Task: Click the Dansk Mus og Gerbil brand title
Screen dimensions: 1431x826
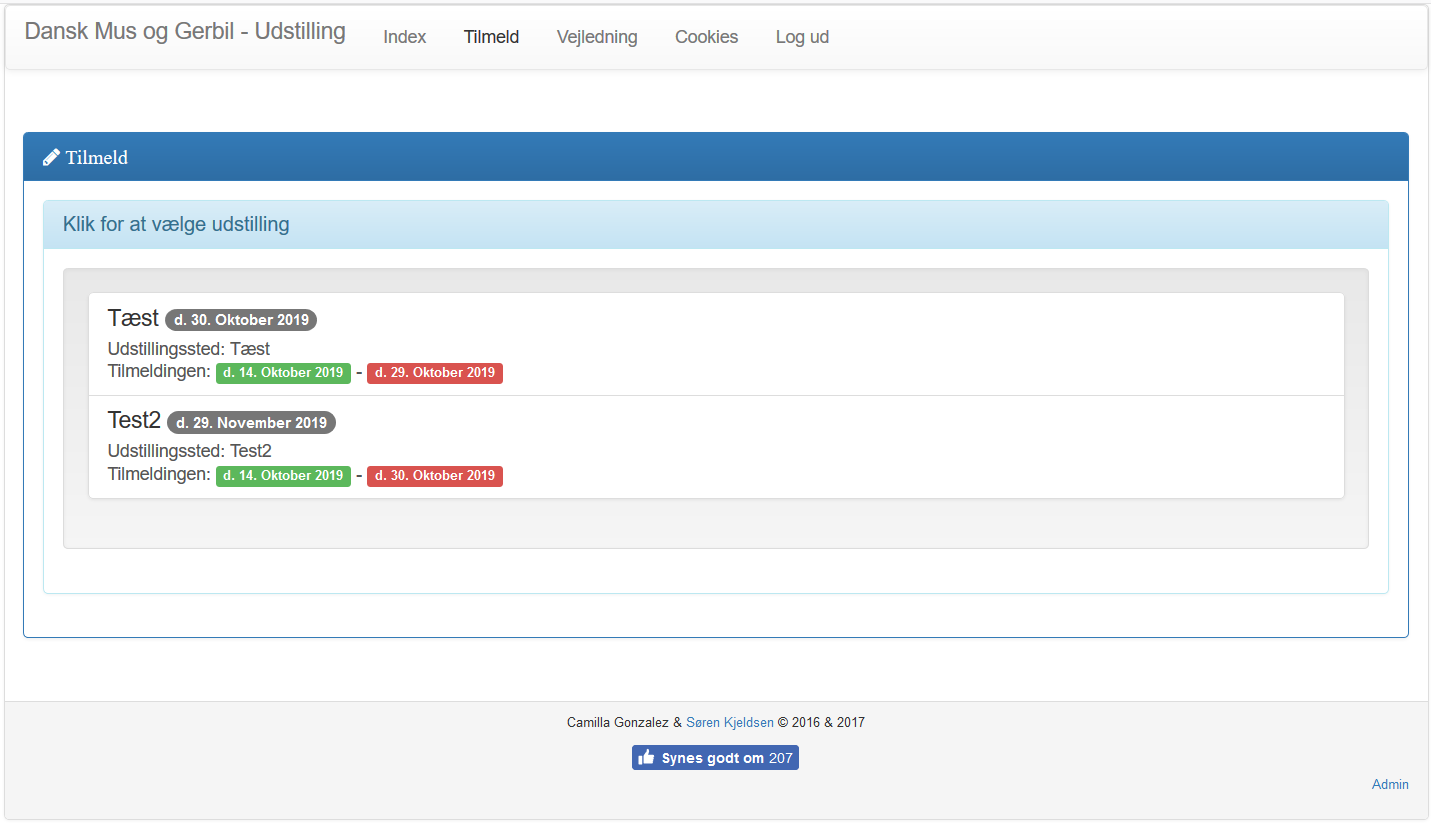Action: click(x=185, y=32)
